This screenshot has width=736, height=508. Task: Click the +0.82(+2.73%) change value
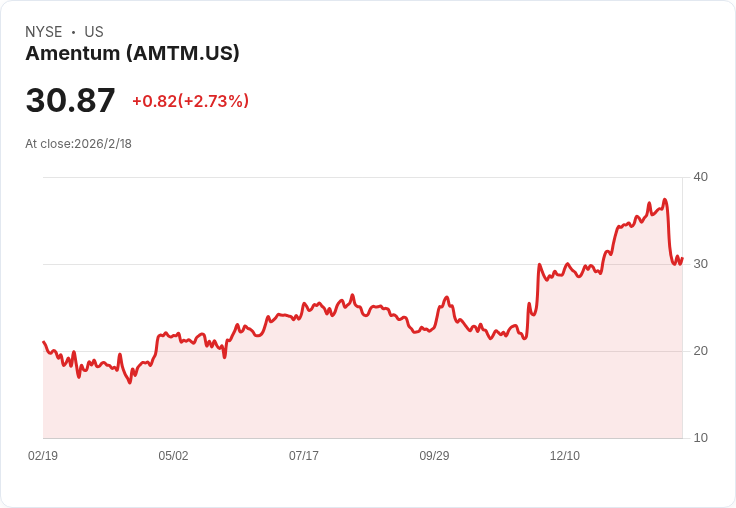point(191,101)
